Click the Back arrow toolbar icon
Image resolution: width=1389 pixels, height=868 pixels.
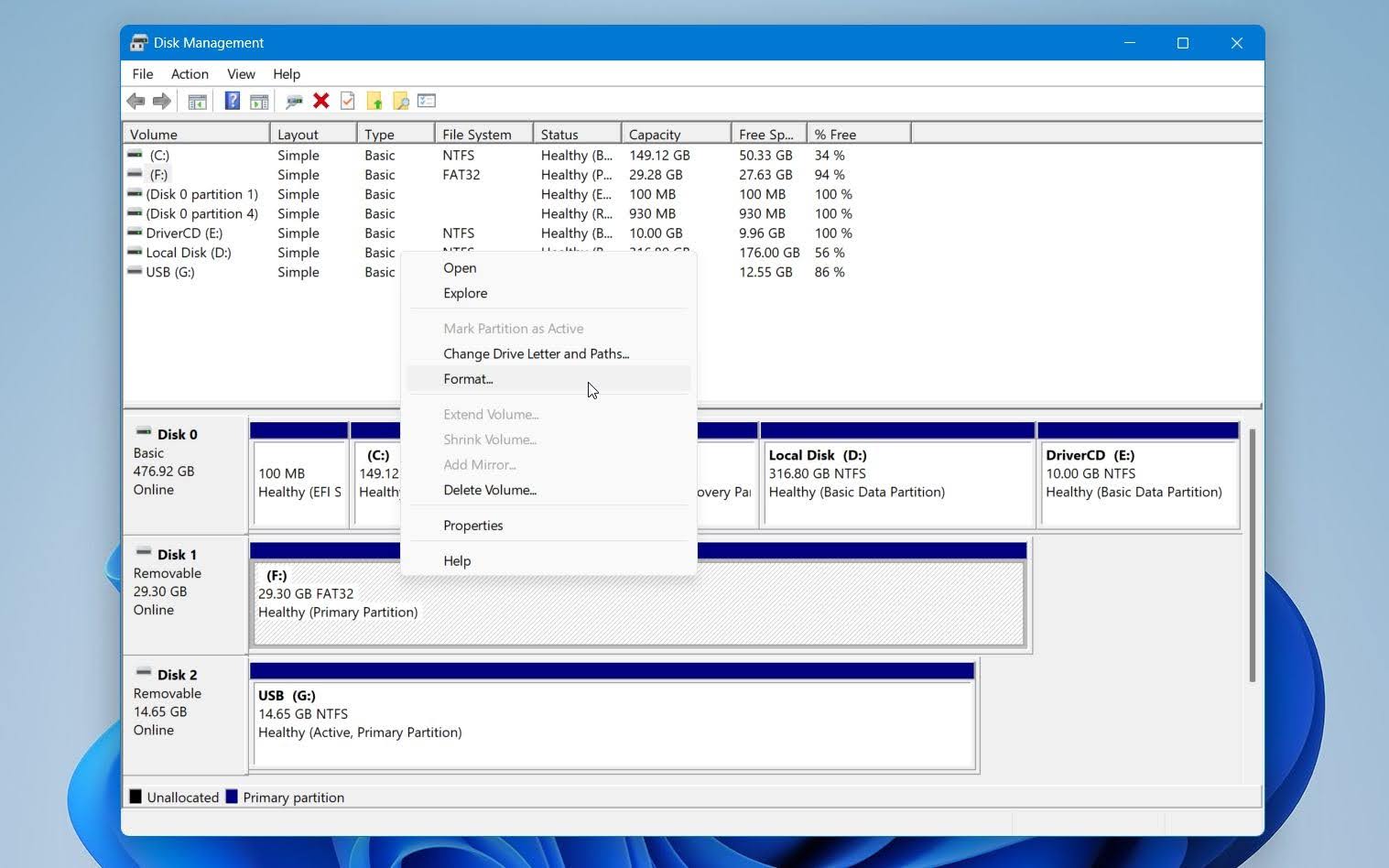[136, 101]
